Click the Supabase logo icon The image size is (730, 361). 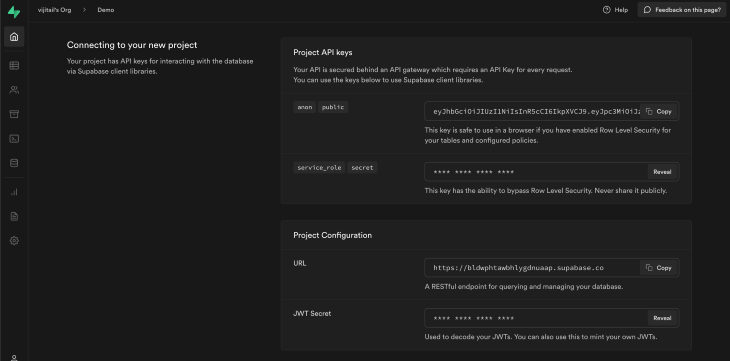coord(14,12)
